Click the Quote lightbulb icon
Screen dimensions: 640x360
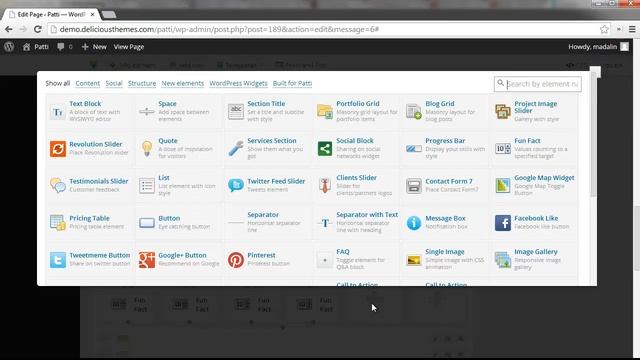[147, 149]
